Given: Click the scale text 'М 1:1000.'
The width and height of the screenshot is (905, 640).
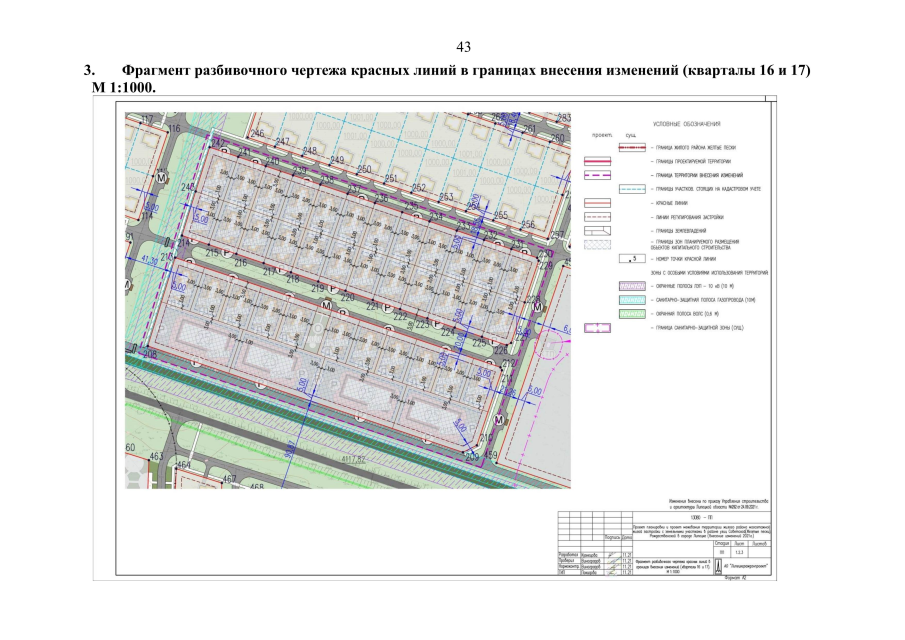Looking at the screenshot, I should coord(124,88).
